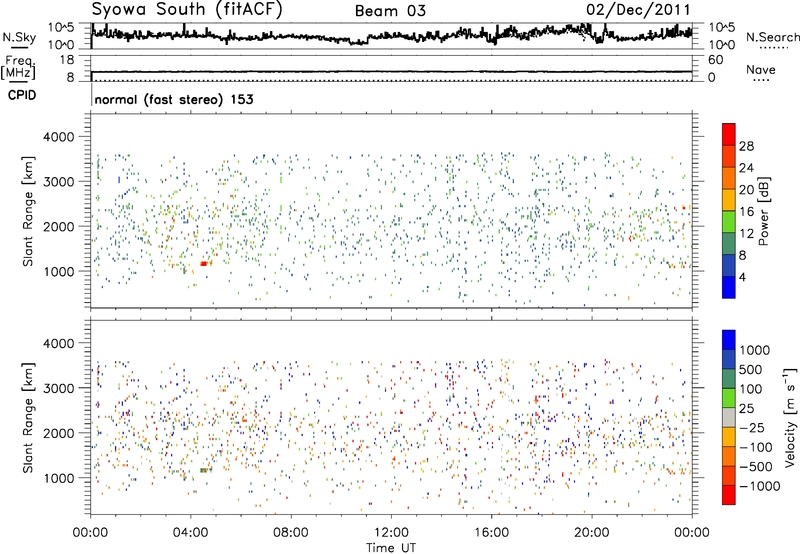The image size is (800, 554).
Task: Click the blue 4 dB power color band
Action: (729, 287)
